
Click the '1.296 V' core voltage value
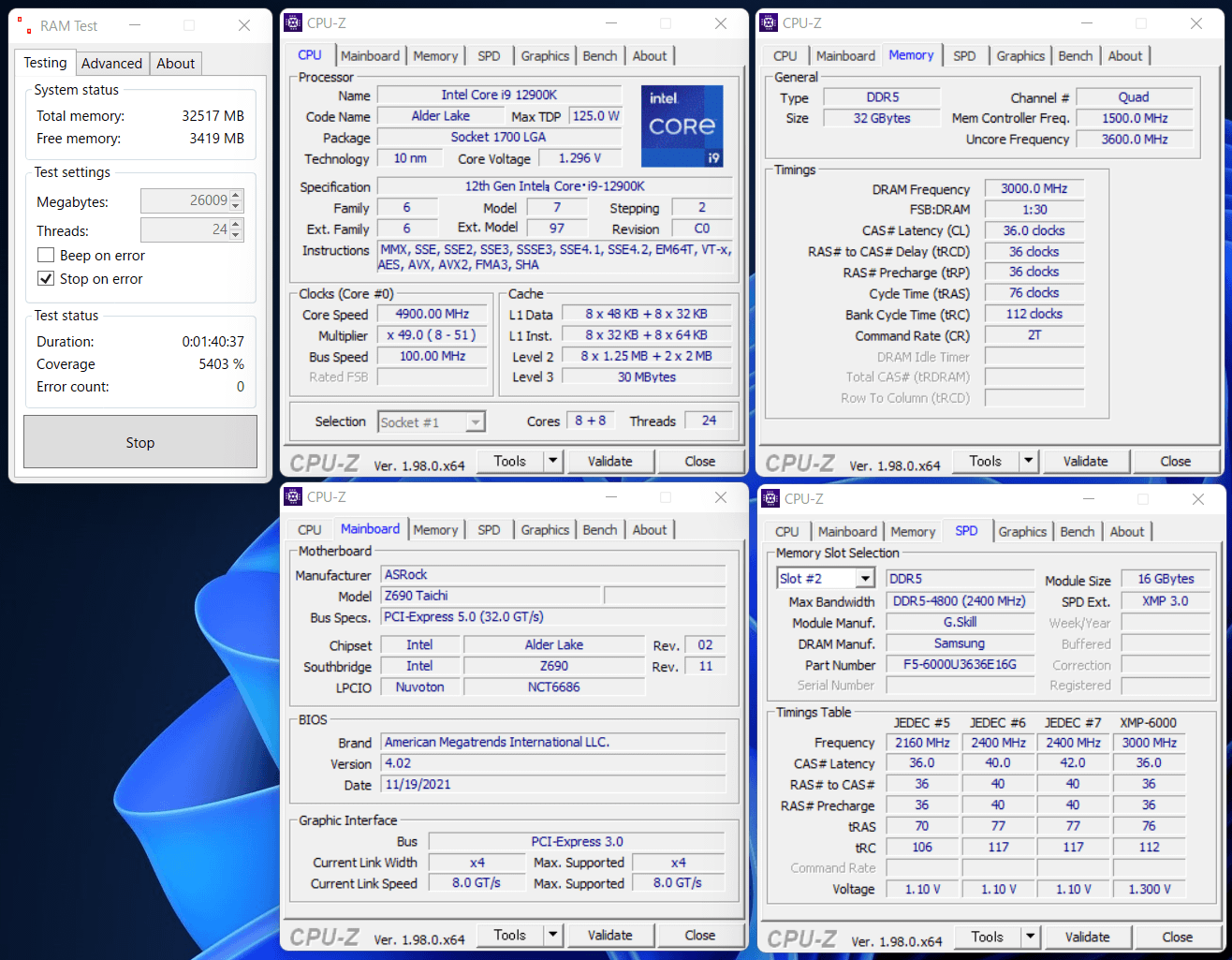coord(580,157)
